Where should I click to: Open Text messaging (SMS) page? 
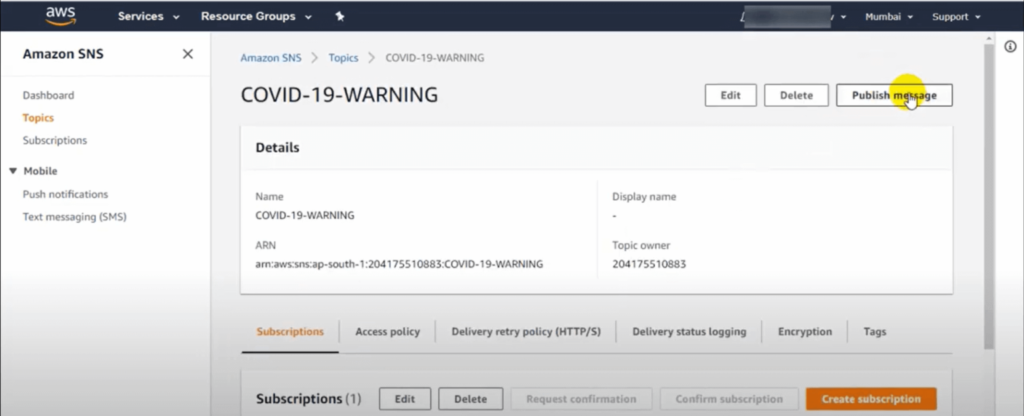[74, 217]
